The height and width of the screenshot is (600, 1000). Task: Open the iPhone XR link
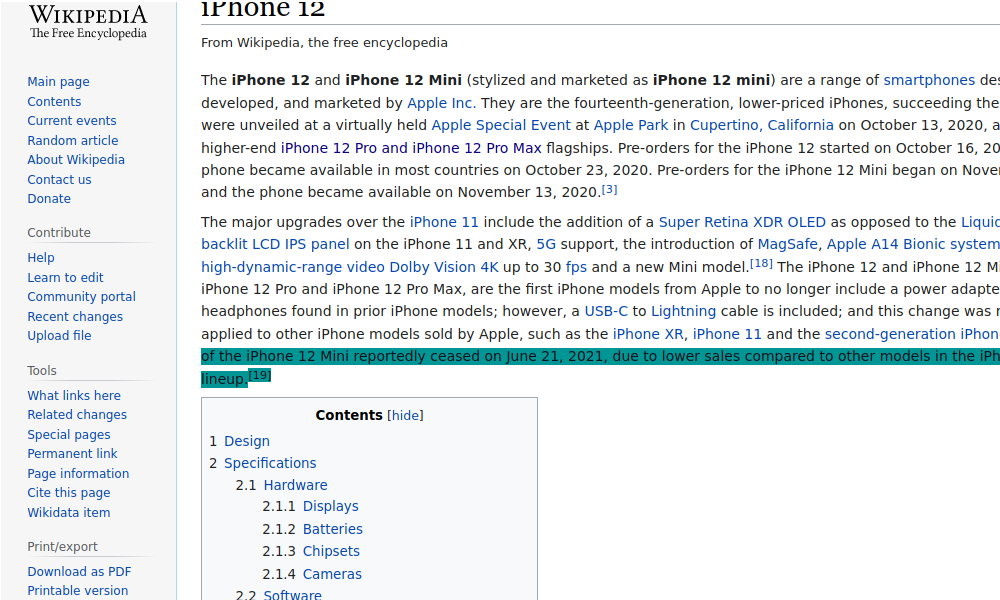point(647,334)
